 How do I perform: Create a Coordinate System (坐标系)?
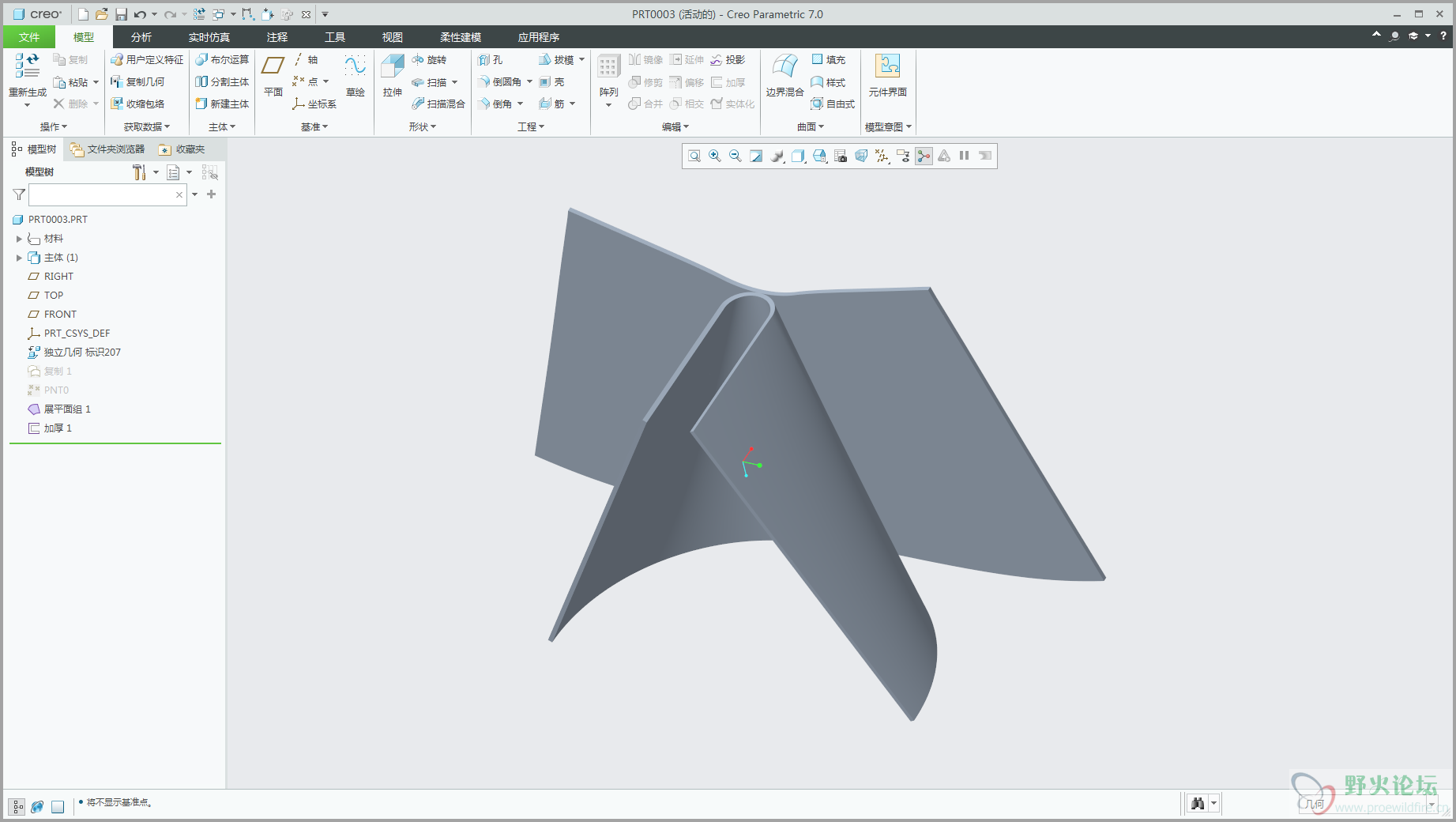pyautogui.click(x=314, y=104)
